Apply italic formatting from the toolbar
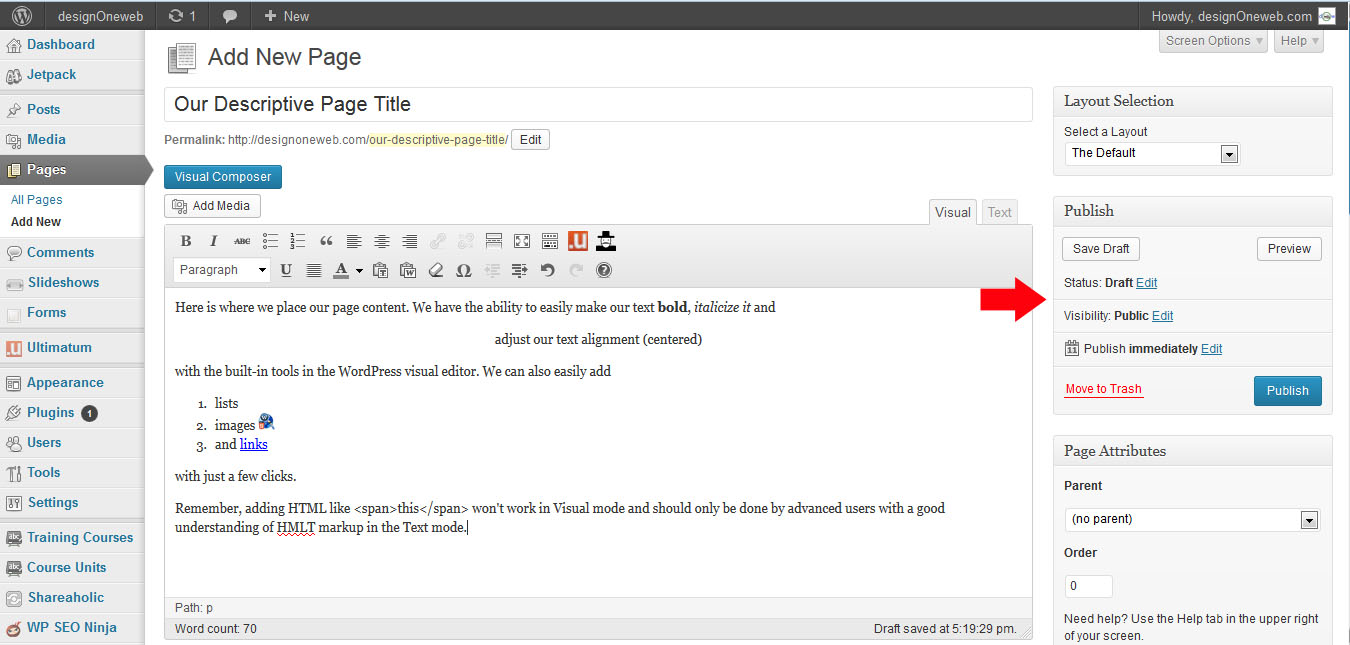This screenshot has width=1350, height=645. [214, 241]
